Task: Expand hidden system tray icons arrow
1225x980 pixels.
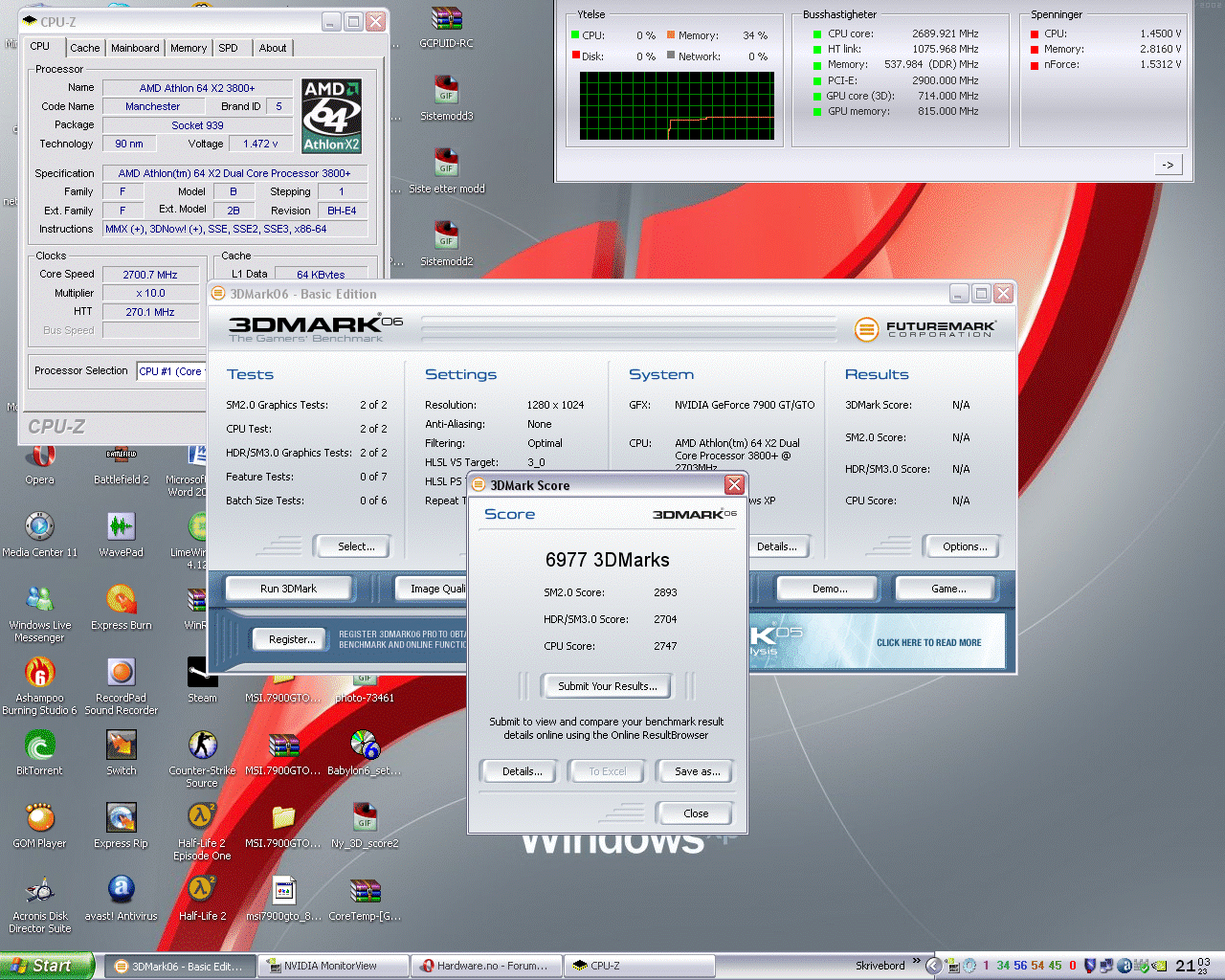Action: (934, 966)
